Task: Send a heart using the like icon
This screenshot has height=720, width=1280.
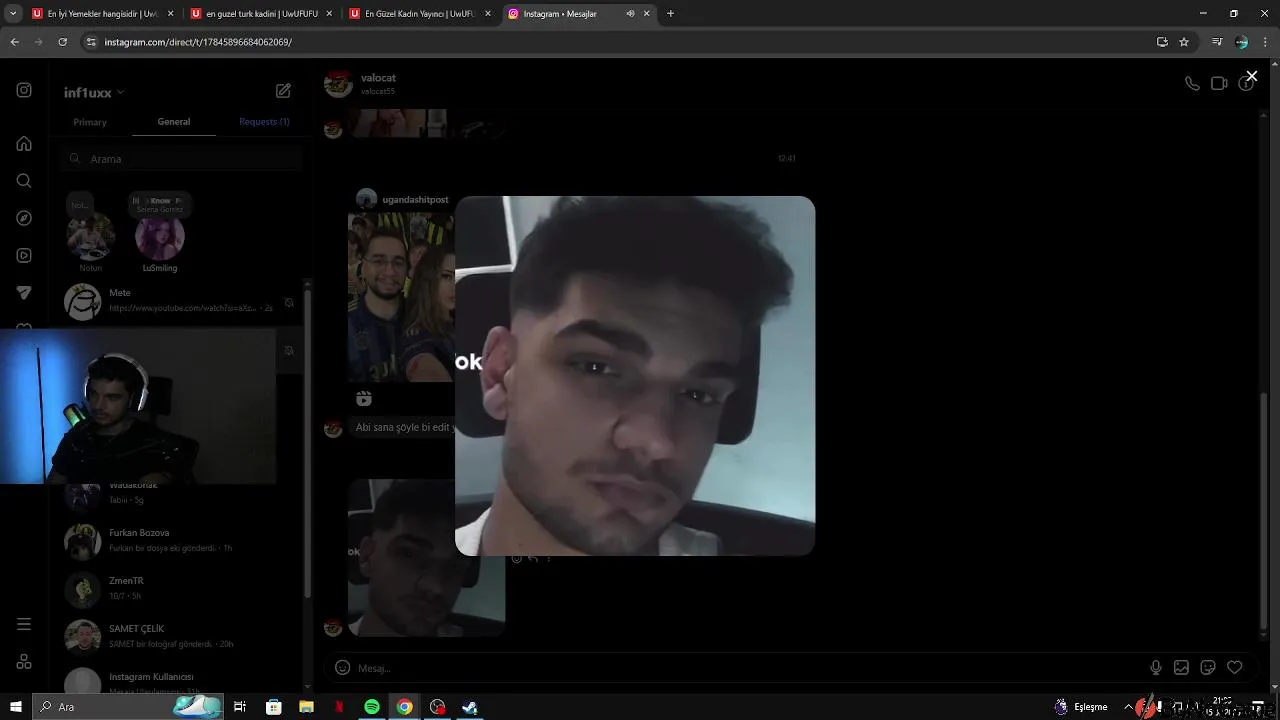Action: 1235,668
